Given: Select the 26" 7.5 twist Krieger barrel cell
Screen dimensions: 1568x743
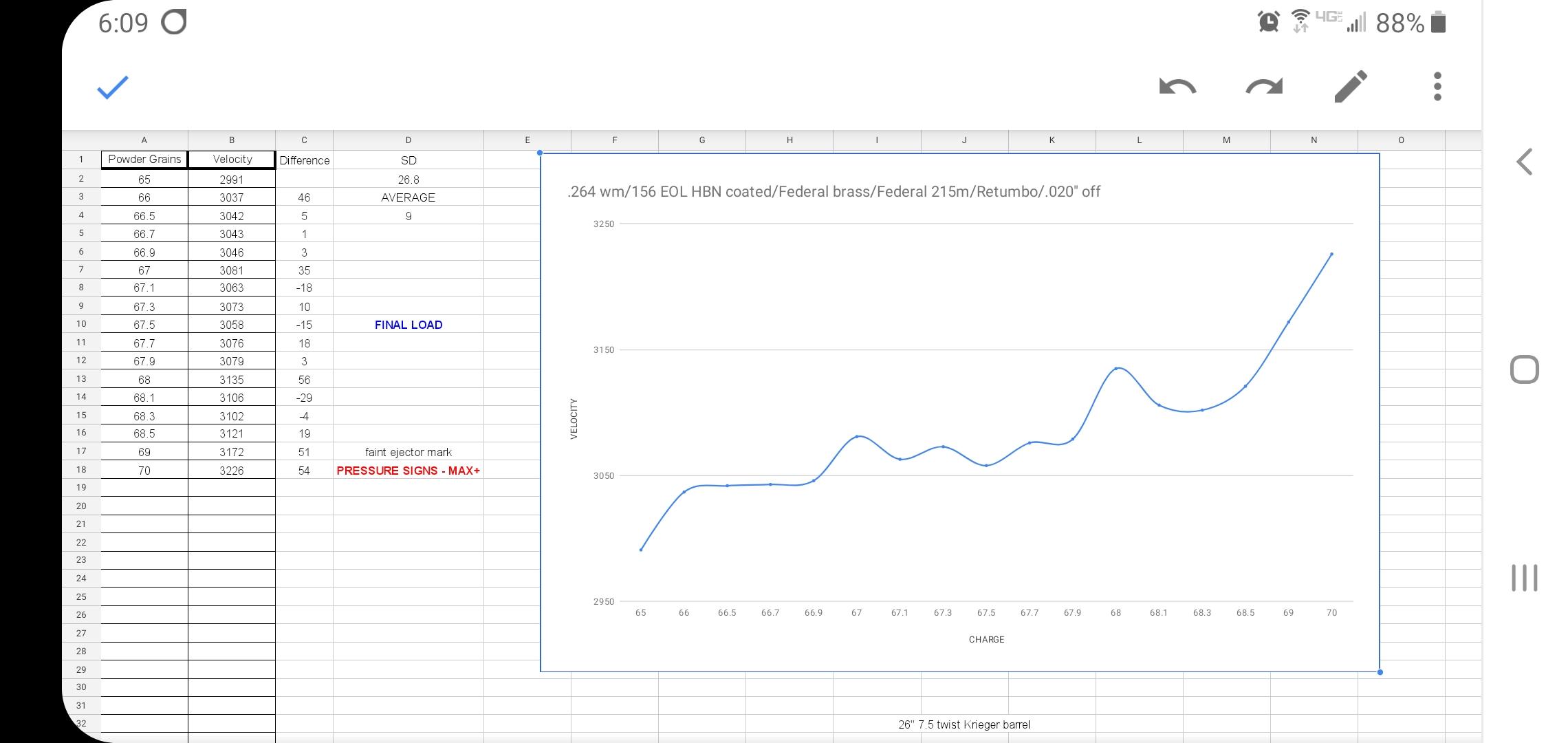Looking at the screenshot, I should click(964, 724).
